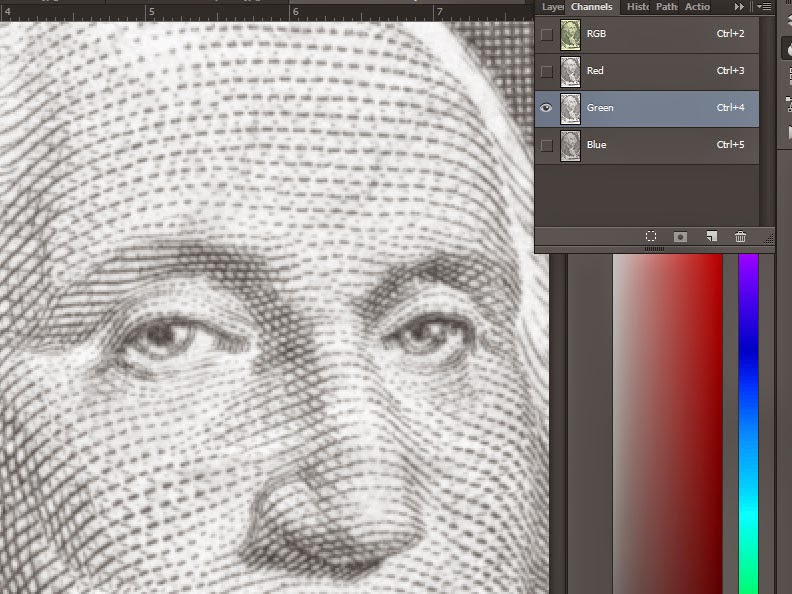Open the Actions tab
Screen dimensions: 792x594
coord(697,7)
